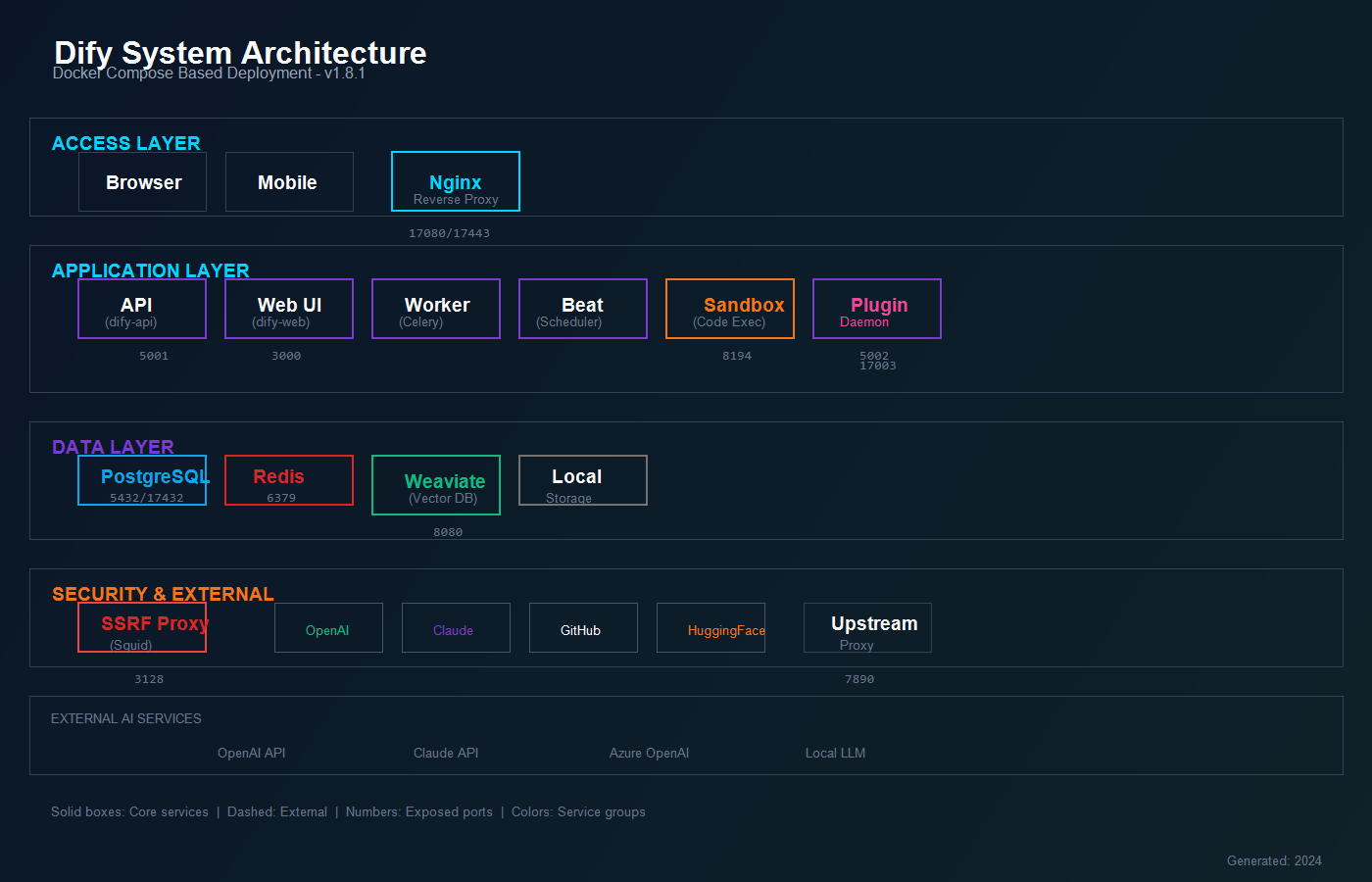This screenshot has height=882, width=1372.
Task: Open the Upstream Proxy node
Action: point(867,627)
